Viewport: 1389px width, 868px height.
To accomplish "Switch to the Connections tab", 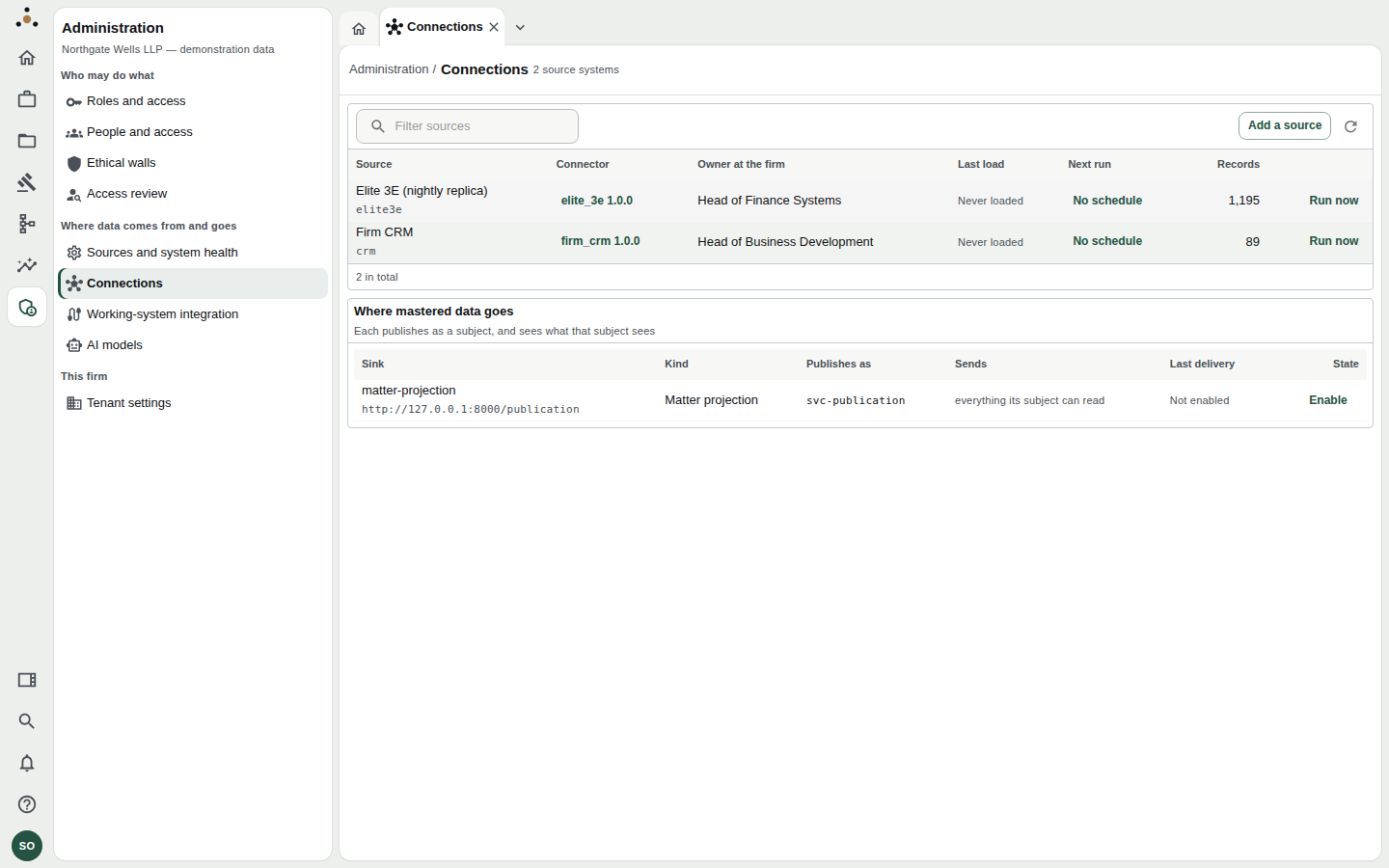I will pyautogui.click(x=443, y=27).
